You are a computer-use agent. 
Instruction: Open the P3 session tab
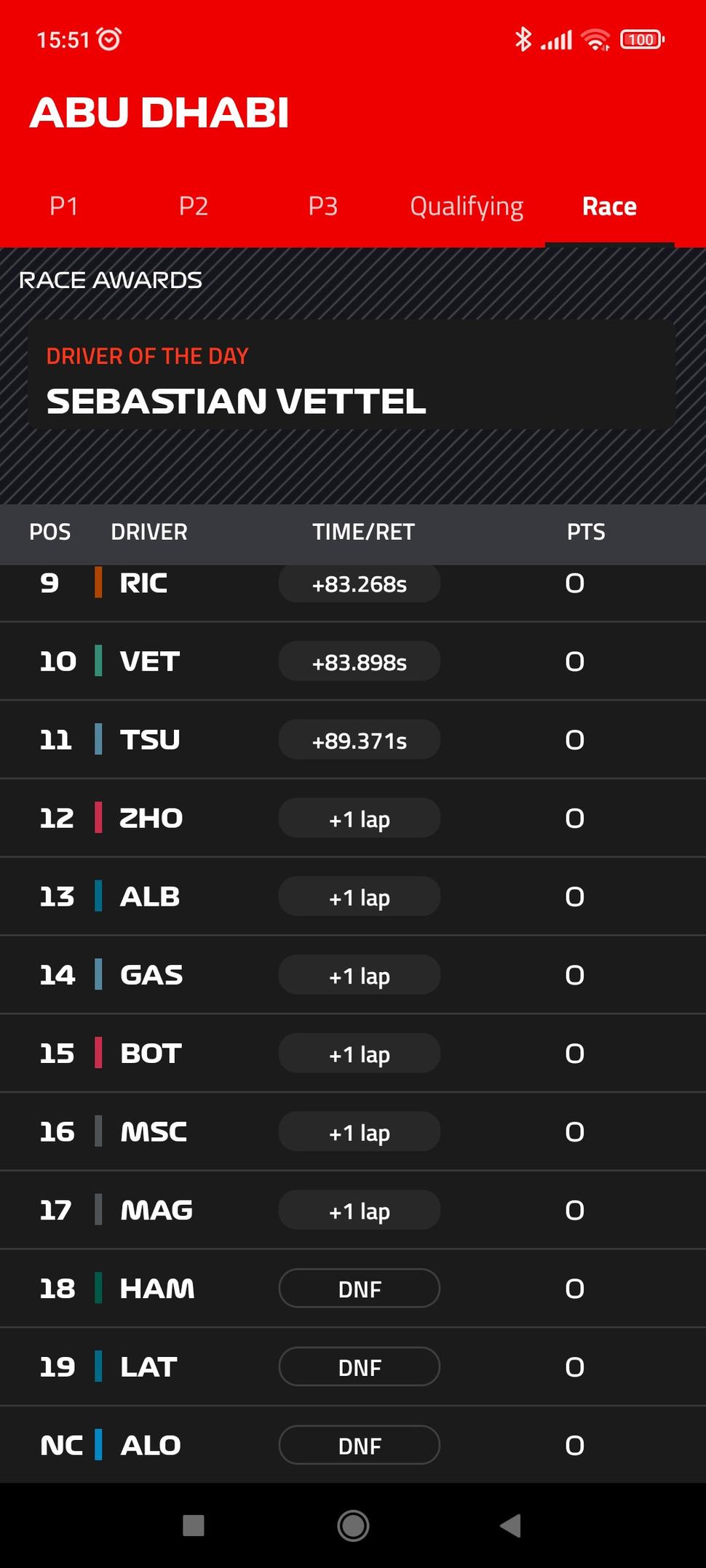tap(323, 207)
